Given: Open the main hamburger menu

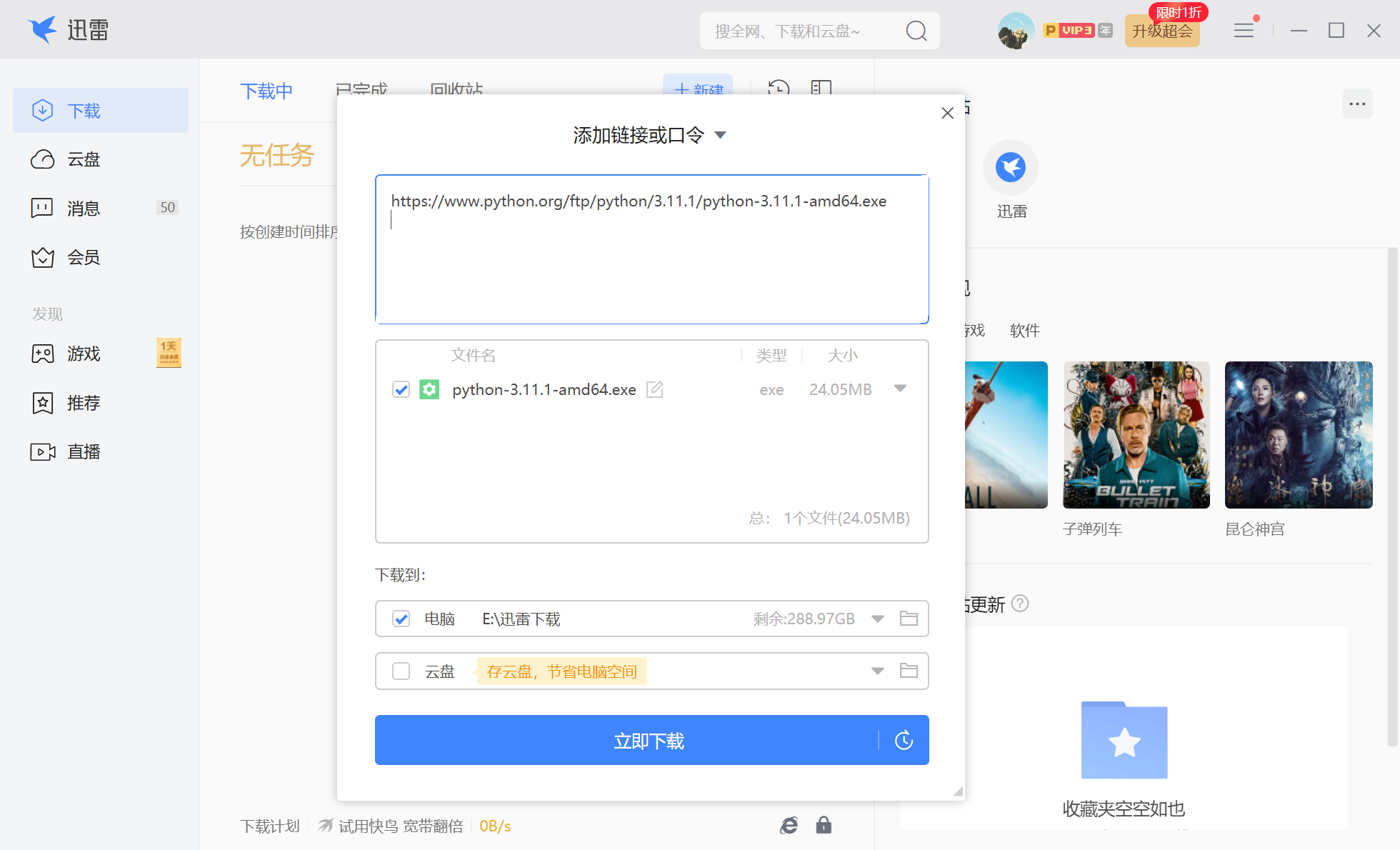Looking at the screenshot, I should (1244, 30).
